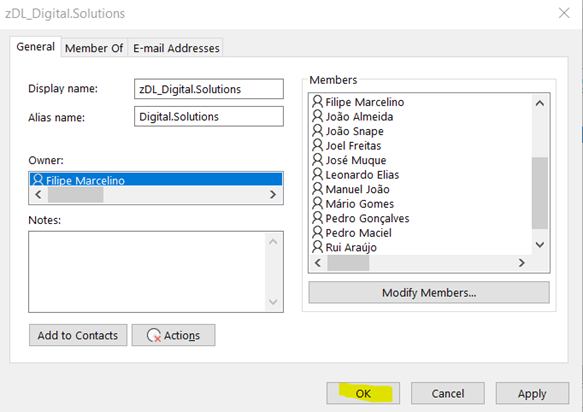
Task: Click the Owner box scroll-left arrow
Action: click(x=38, y=194)
